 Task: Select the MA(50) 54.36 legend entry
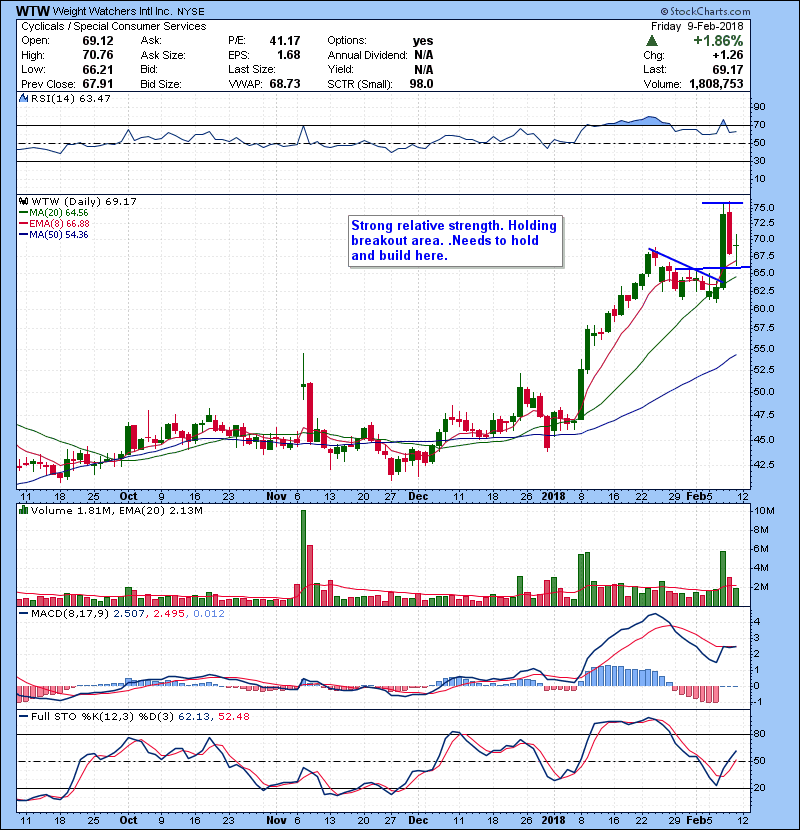tap(54, 234)
